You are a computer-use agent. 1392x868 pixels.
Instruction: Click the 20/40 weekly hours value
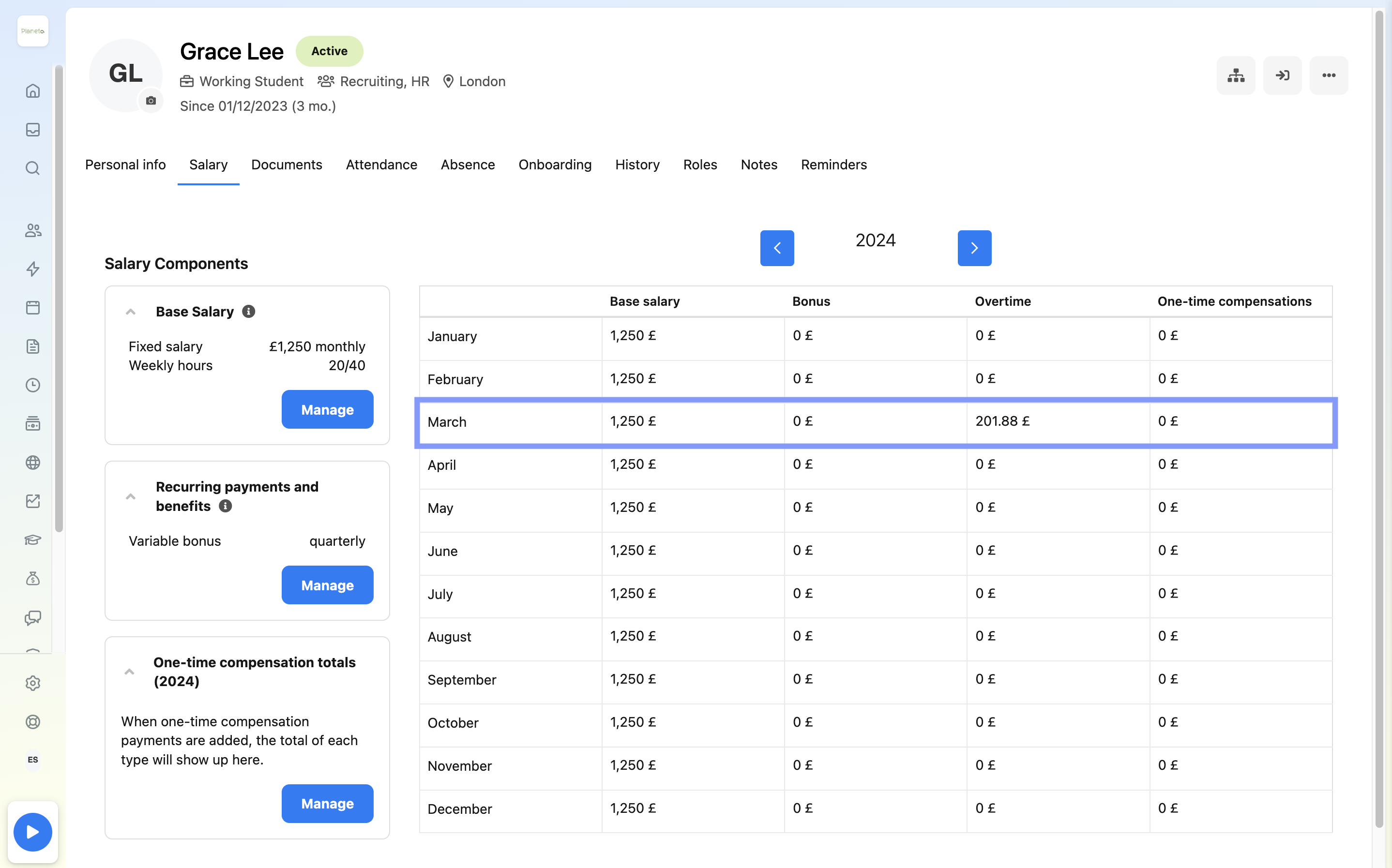347,366
